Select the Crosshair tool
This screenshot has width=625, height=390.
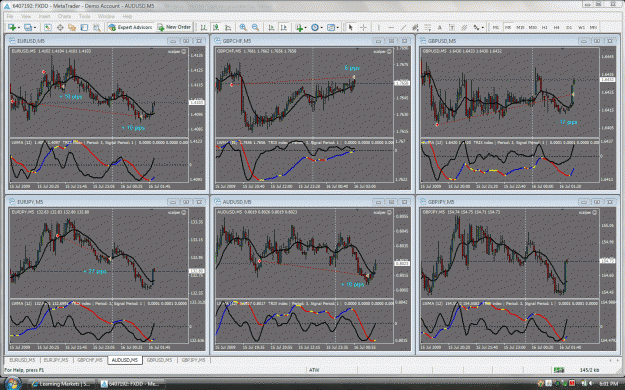[364, 27]
